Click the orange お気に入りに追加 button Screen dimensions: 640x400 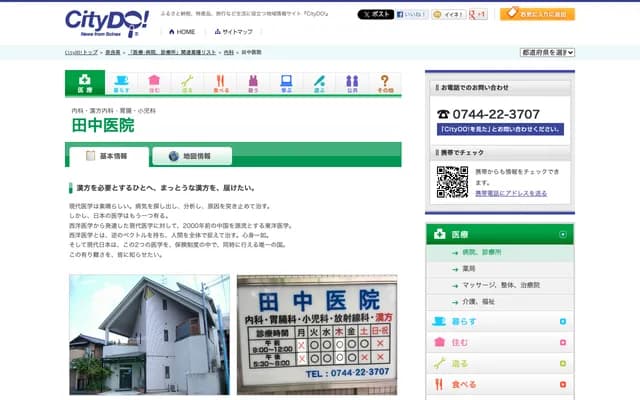537,14
